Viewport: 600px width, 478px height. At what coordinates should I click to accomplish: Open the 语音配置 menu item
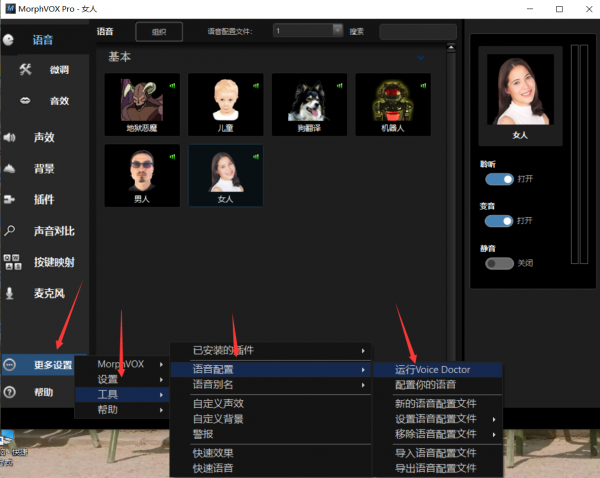pos(271,369)
